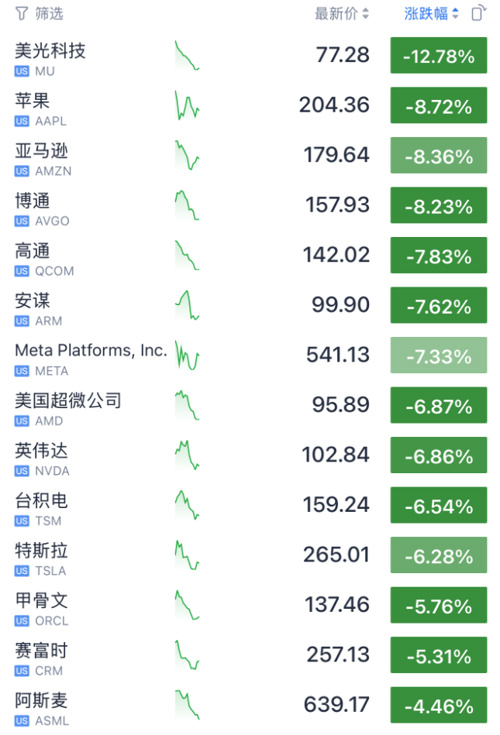The height and width of the screenshot is (735, 500).
Task: Select the 台积电 TSM entry
Action: coord(250,506)
